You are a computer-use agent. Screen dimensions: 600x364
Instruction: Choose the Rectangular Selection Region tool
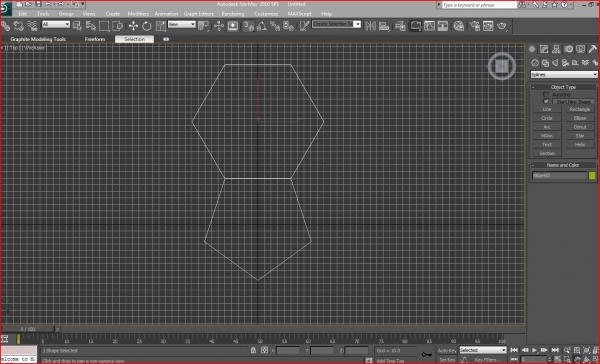(104, 26)
